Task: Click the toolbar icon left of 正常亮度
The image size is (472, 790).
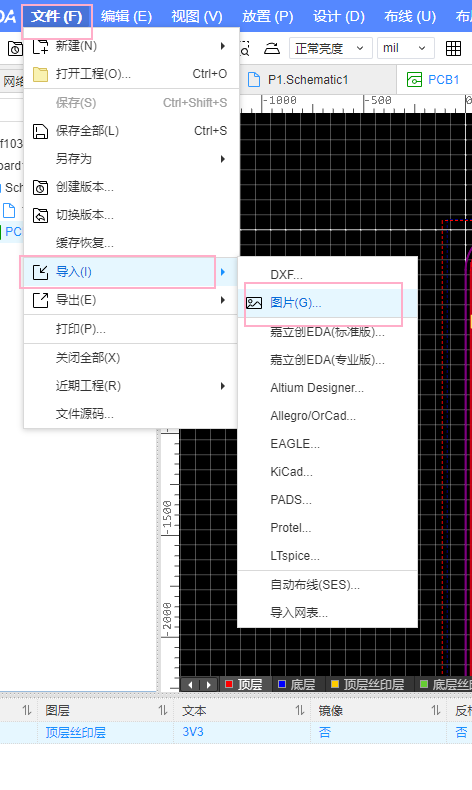Action: coord(272,48)
